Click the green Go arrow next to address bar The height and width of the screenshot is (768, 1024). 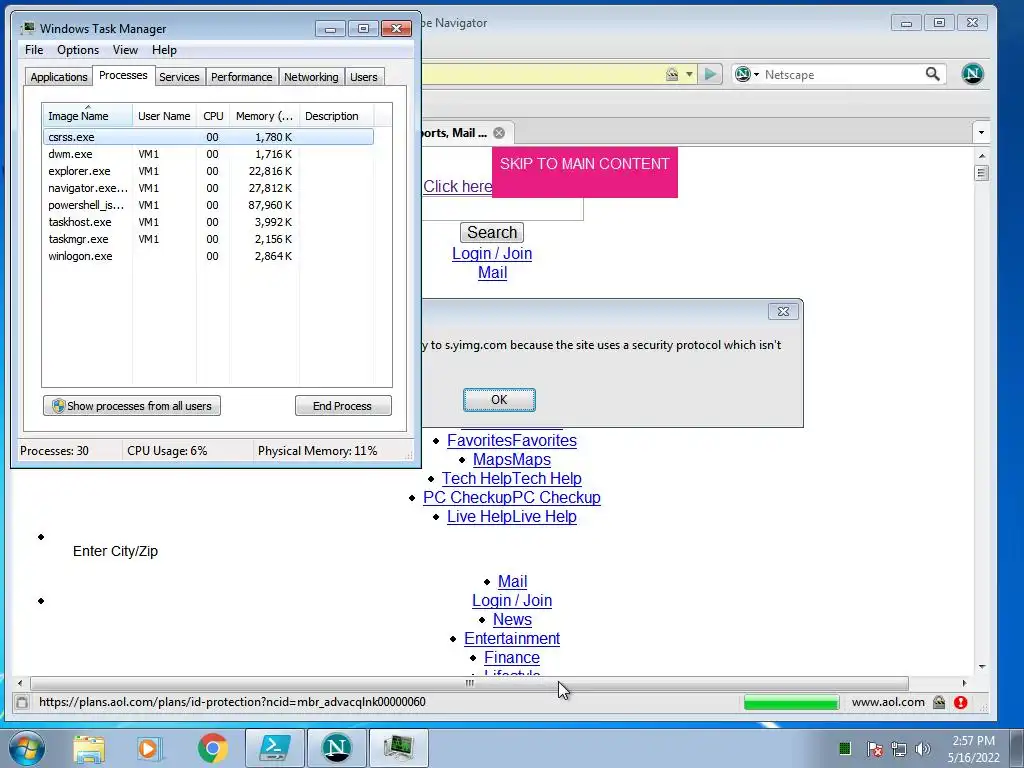click(x=710, y=74)
